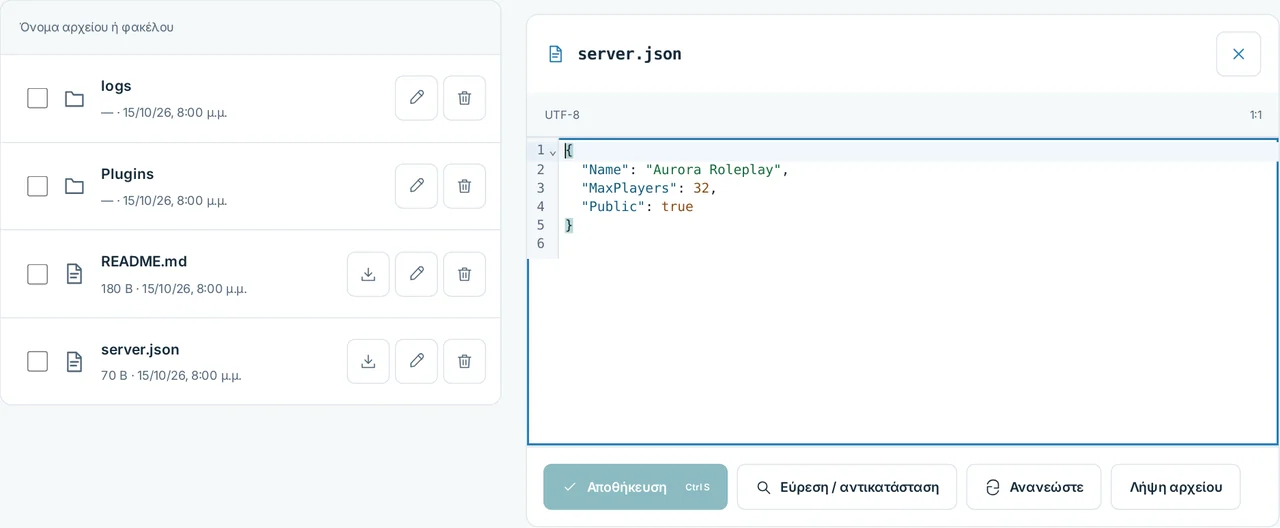Click the "Public" key on line 4

tap(613, 207)
